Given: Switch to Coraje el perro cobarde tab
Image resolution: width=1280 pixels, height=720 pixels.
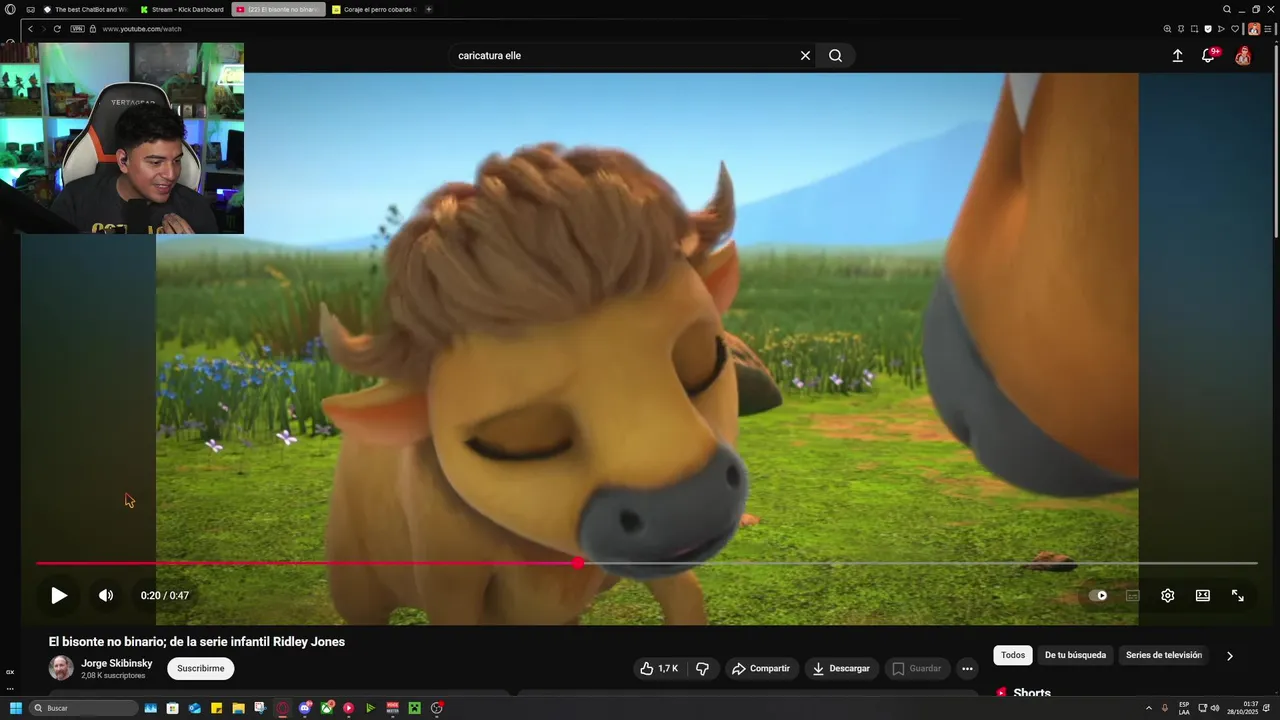Looking at the screenshot, I should (375, 9).
